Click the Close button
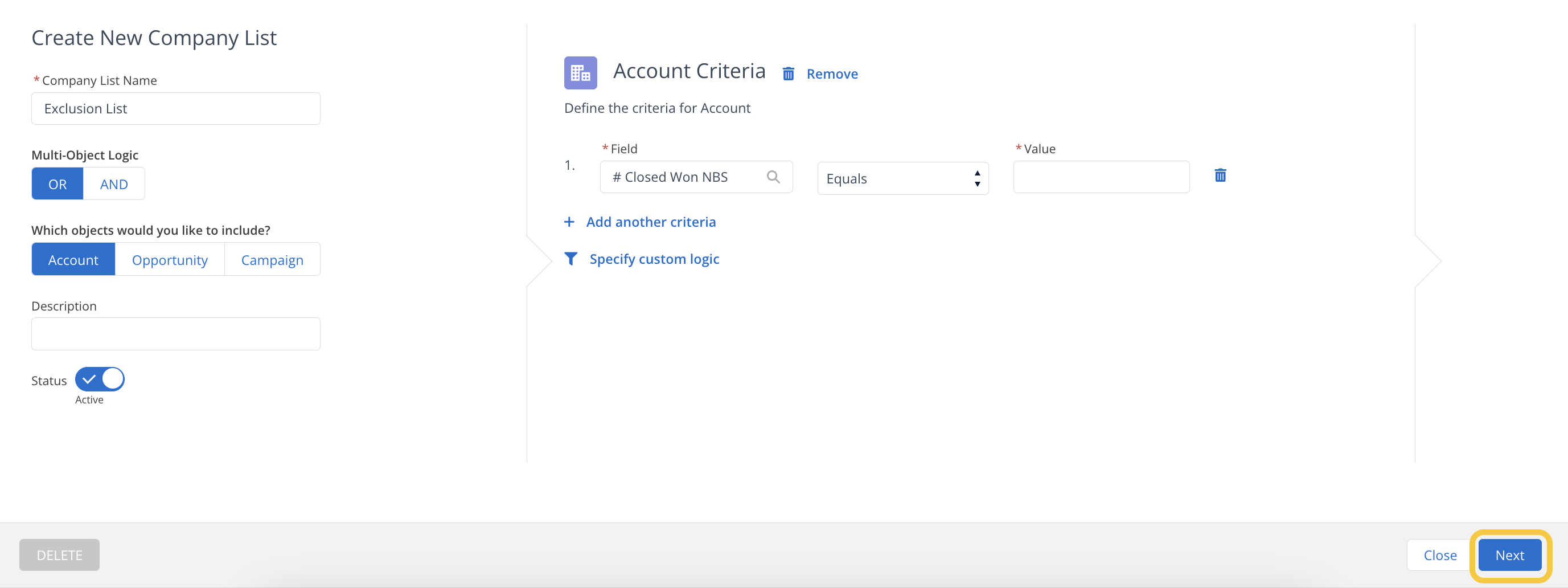This screenshot has width=1568, height=588. click(1439, 555)
